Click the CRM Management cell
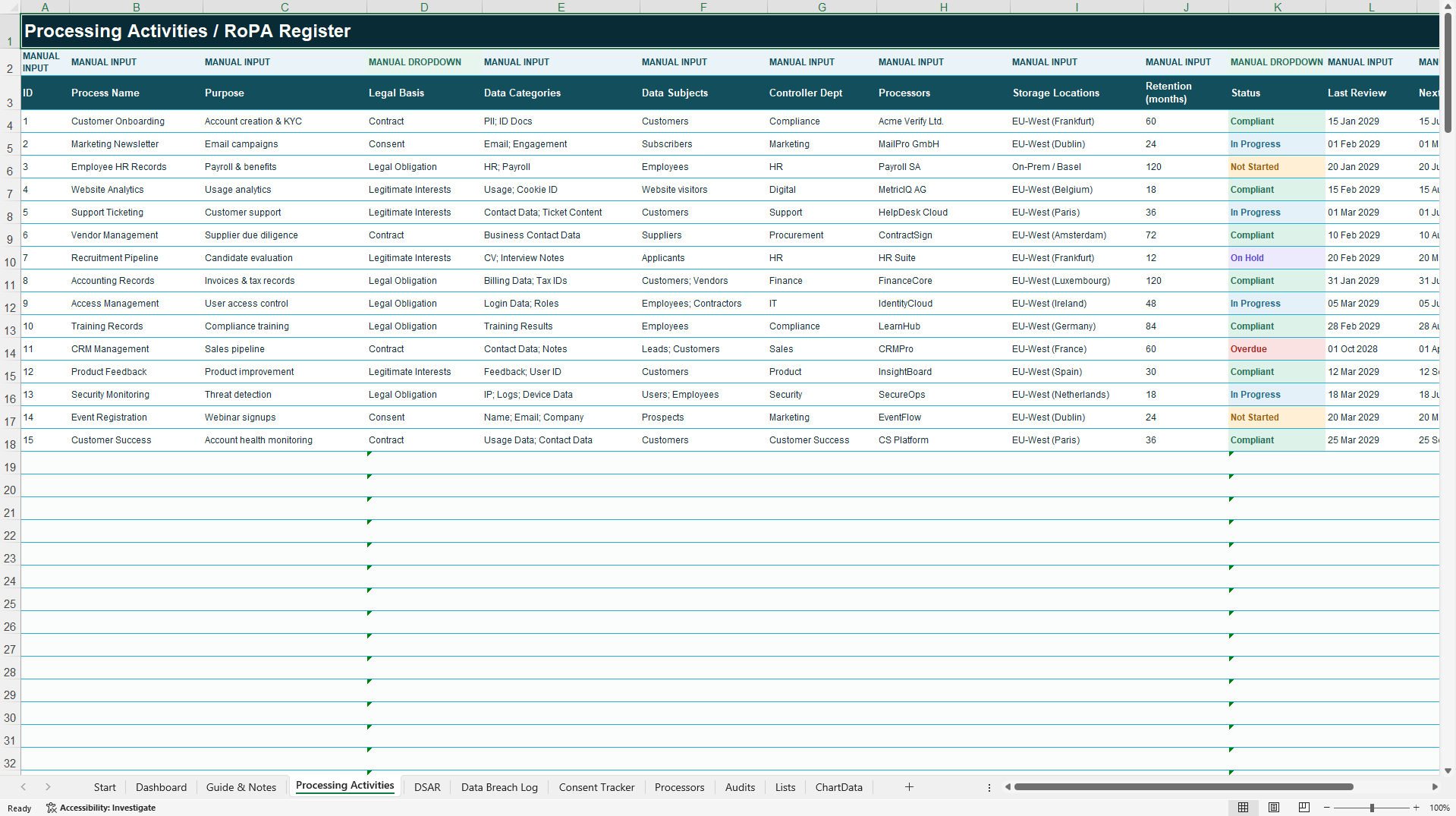This screenshot has height=816, width=1456. tap(136, 349)
